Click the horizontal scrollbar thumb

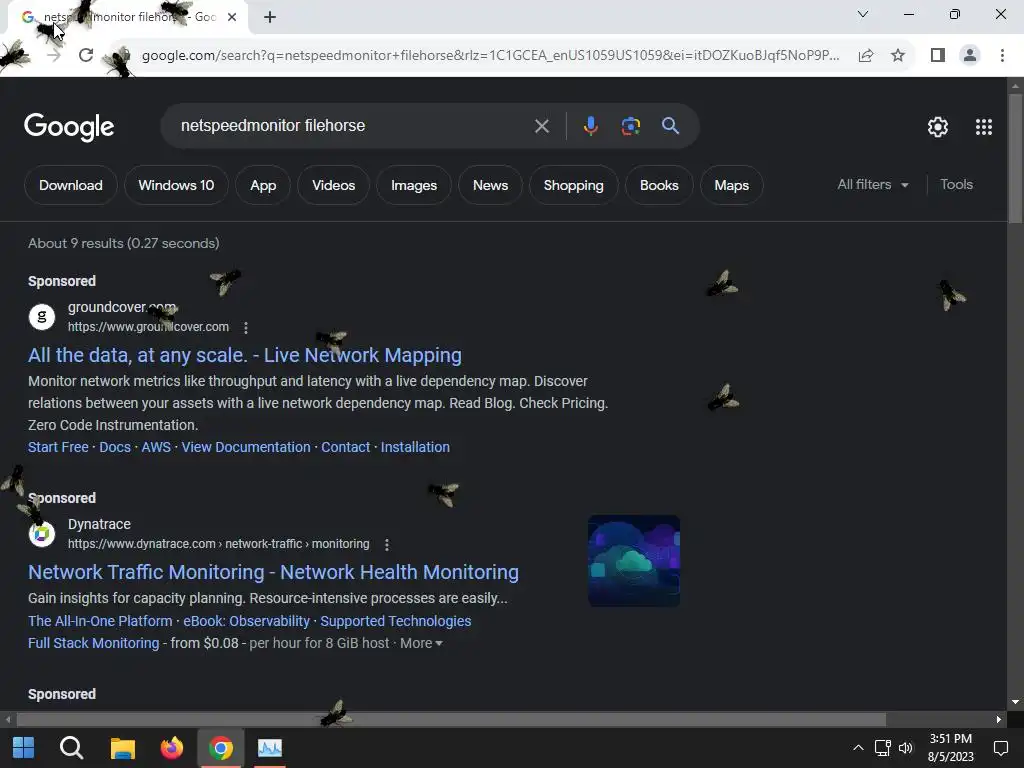451,719
